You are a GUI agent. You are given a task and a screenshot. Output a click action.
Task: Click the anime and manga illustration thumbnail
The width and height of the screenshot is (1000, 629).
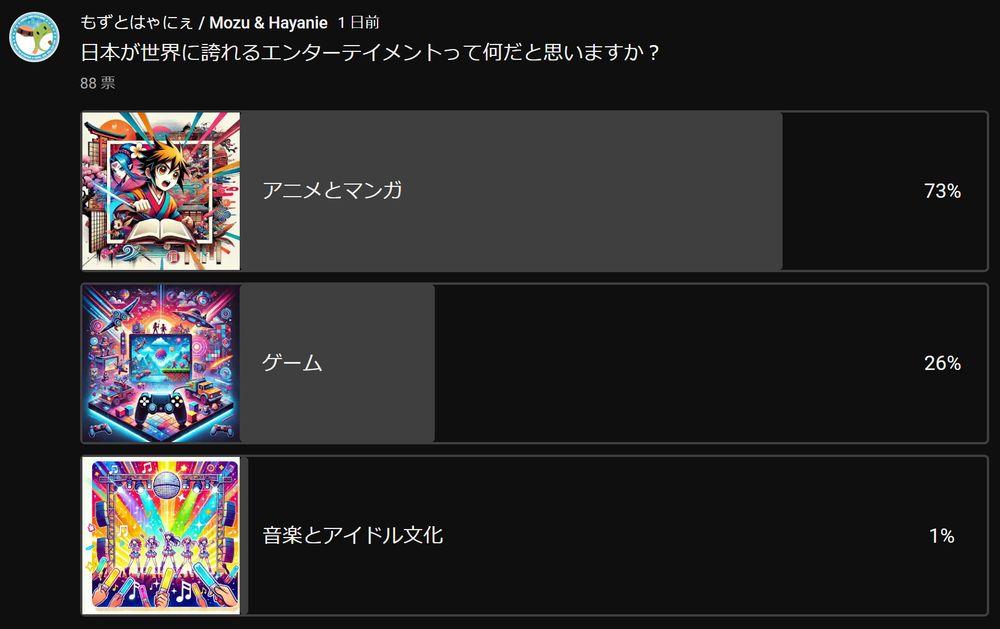[161, 191]
